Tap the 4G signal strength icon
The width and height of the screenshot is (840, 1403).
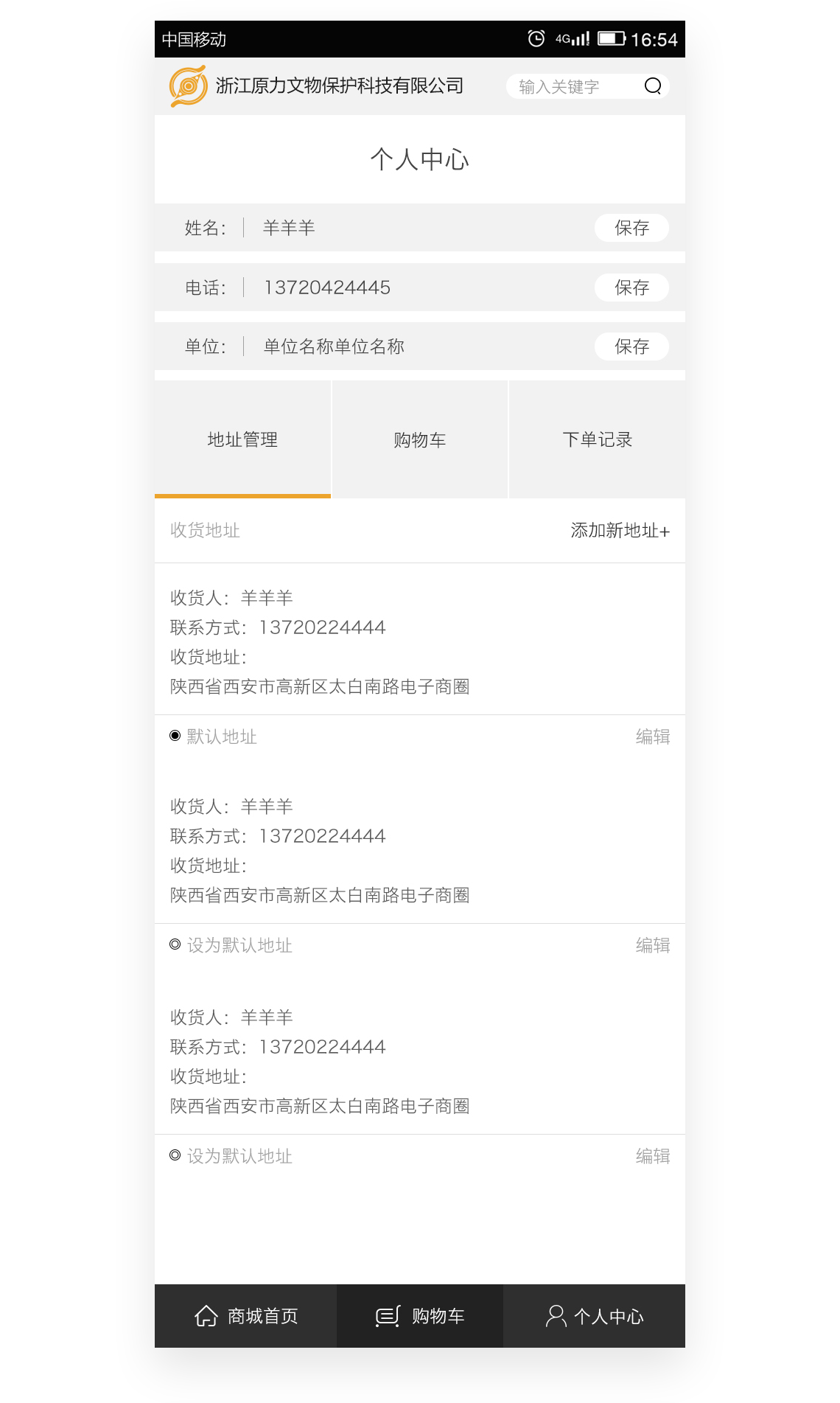(573, 38)
